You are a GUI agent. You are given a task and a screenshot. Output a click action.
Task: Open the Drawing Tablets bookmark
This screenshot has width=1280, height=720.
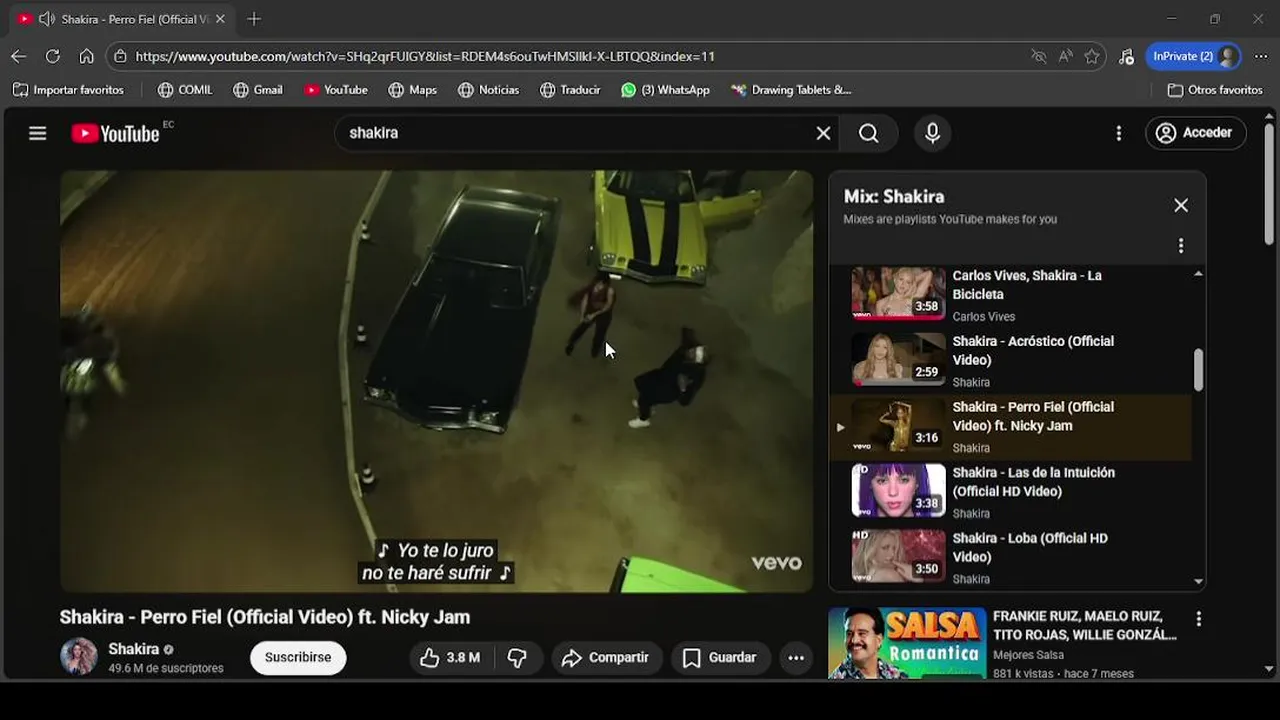(x=791, y=90)
